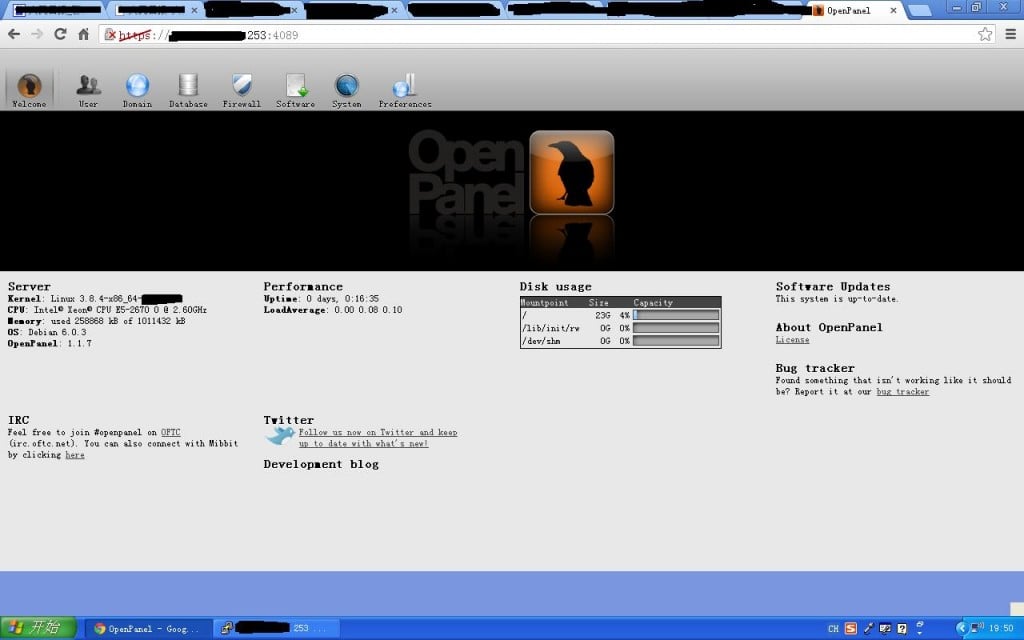Viewport: 1024px width, 640px height.
Task: Select the Firewall shield icon
Action: coord(241,87)
